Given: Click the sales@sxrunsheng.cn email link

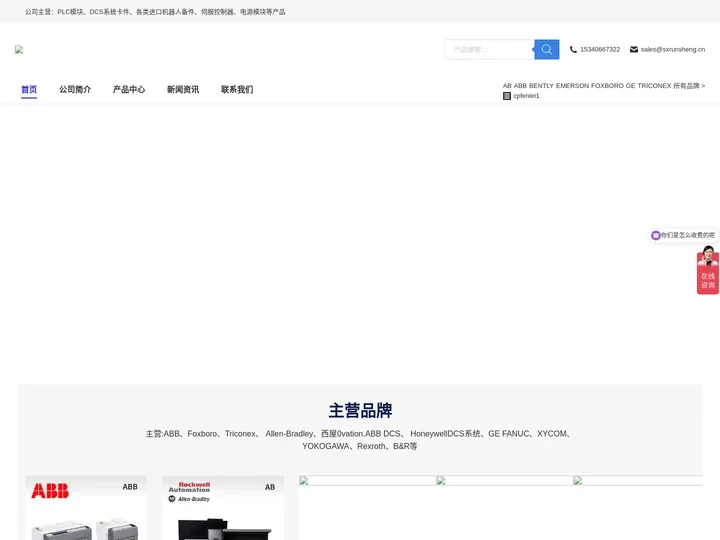Looking at the screenshot, I should 672,49.
